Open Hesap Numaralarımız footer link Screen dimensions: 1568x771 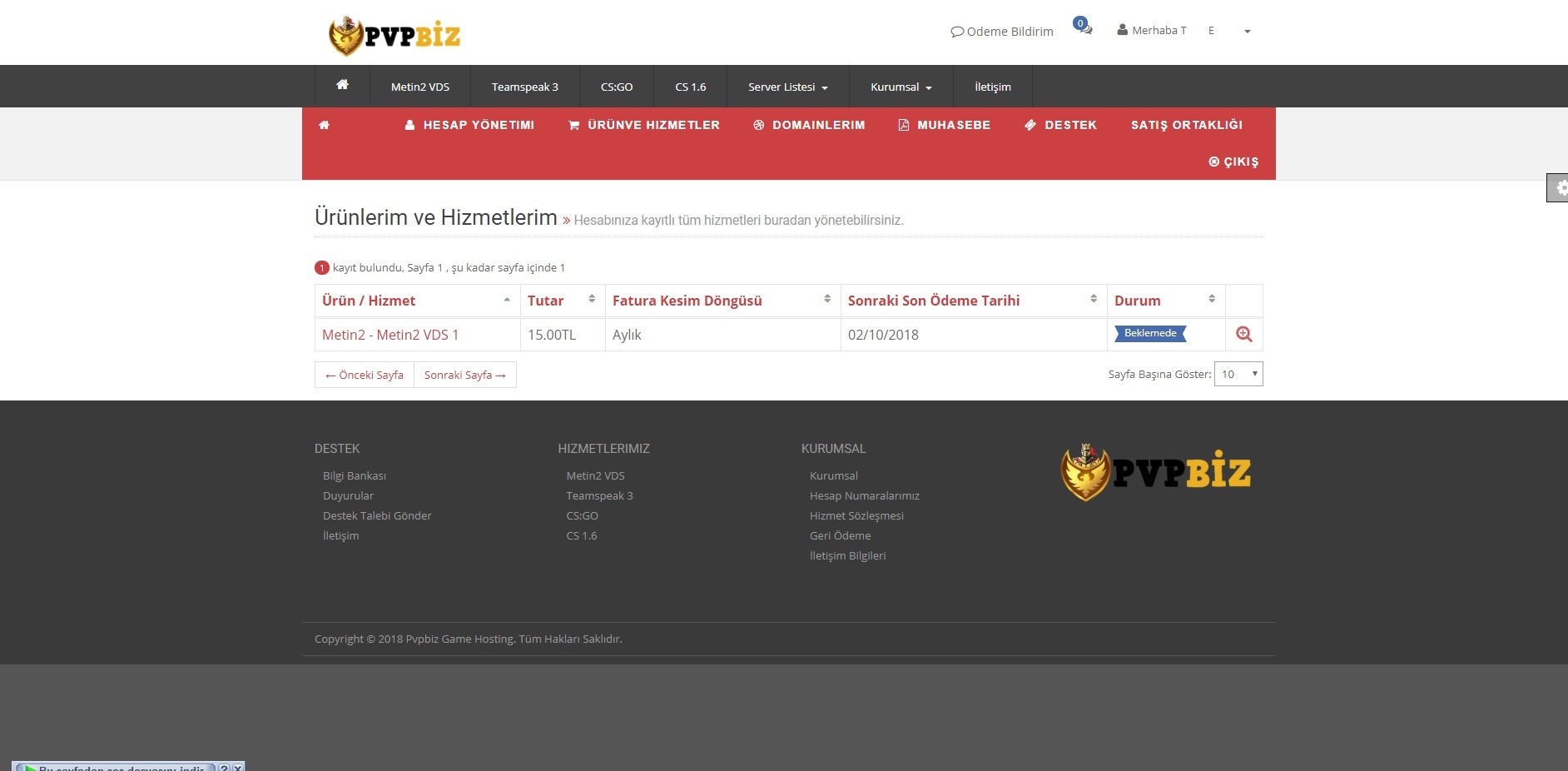[x=865, y=495]
